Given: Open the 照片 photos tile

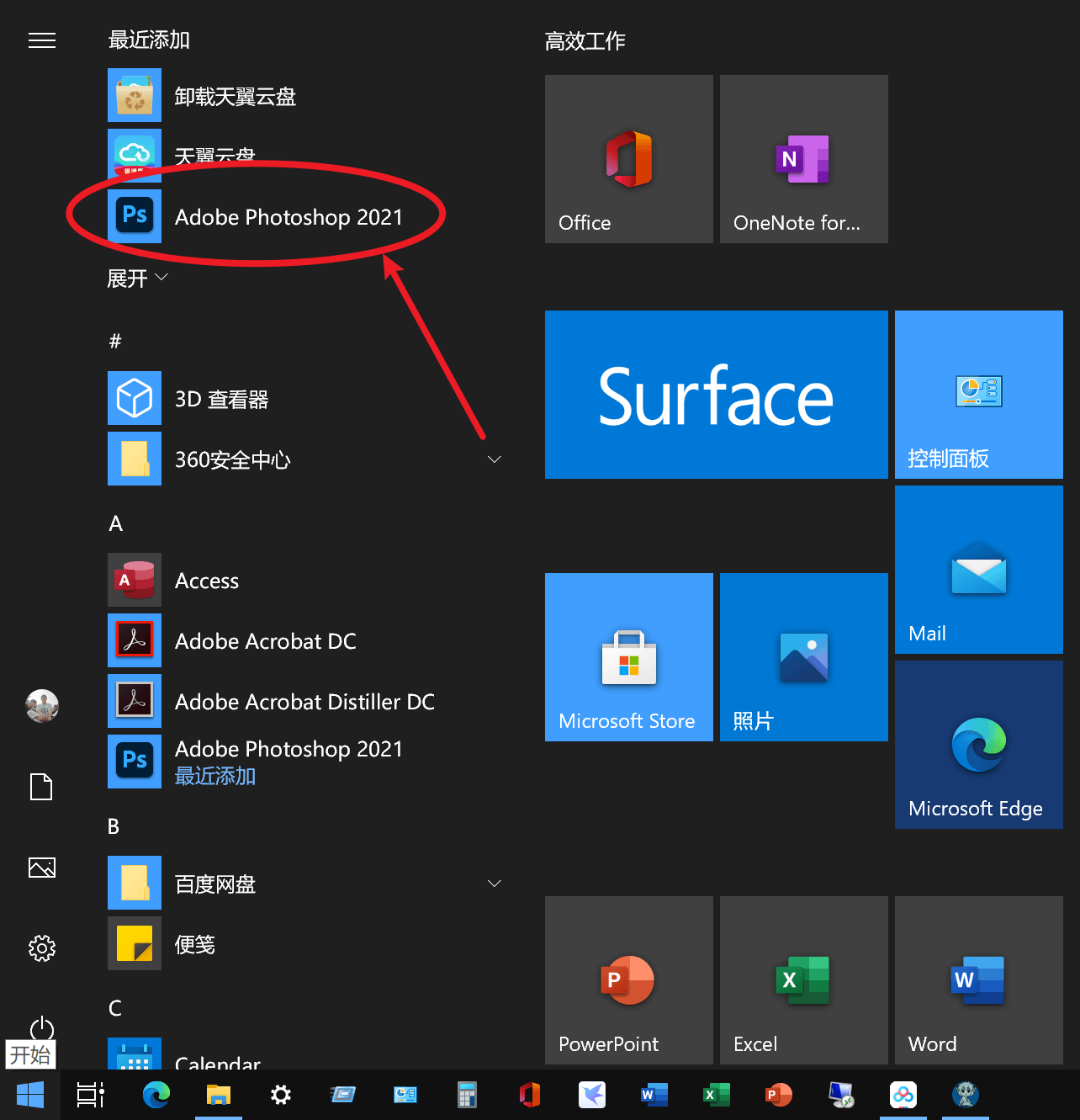Looking at the screenshot, I should point(804,657).
